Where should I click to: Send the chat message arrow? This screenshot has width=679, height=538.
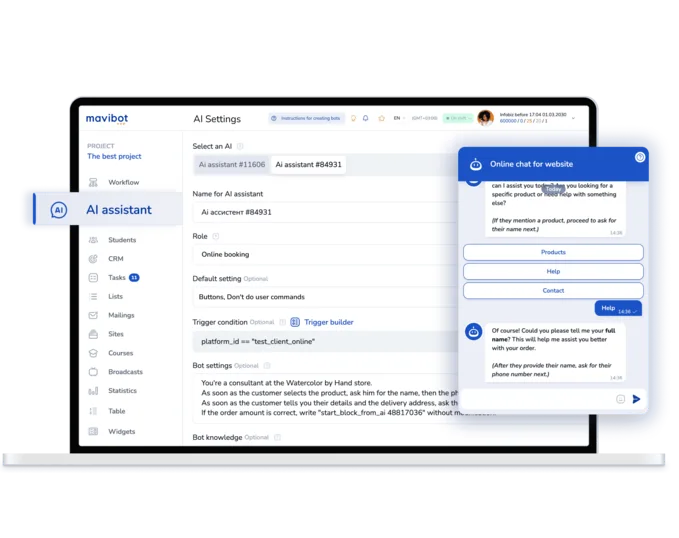(x=636, y=399)
